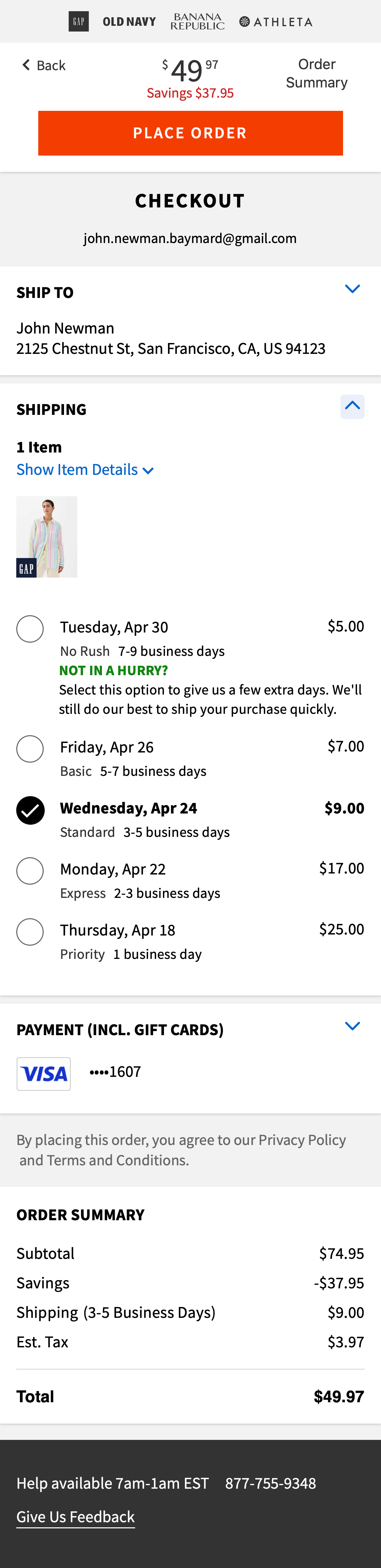381x1568 pixels.
Task: Click the Visa card icon
Action: pos(44,1073)
